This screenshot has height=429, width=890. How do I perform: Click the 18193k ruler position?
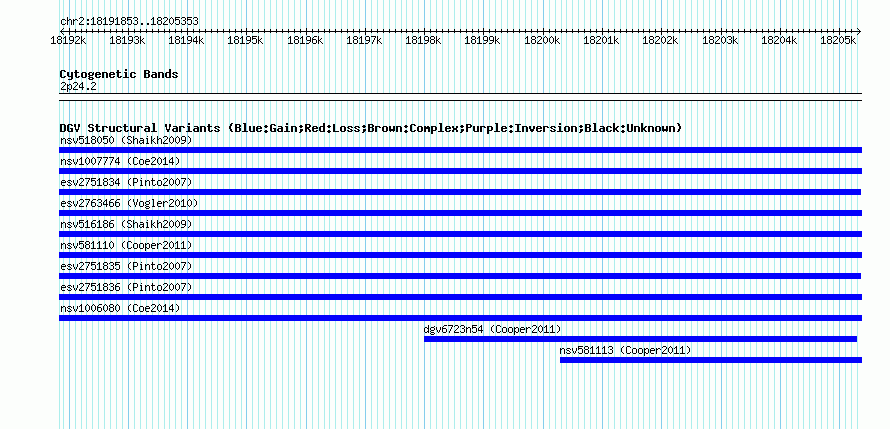click(x=128, y=40)
